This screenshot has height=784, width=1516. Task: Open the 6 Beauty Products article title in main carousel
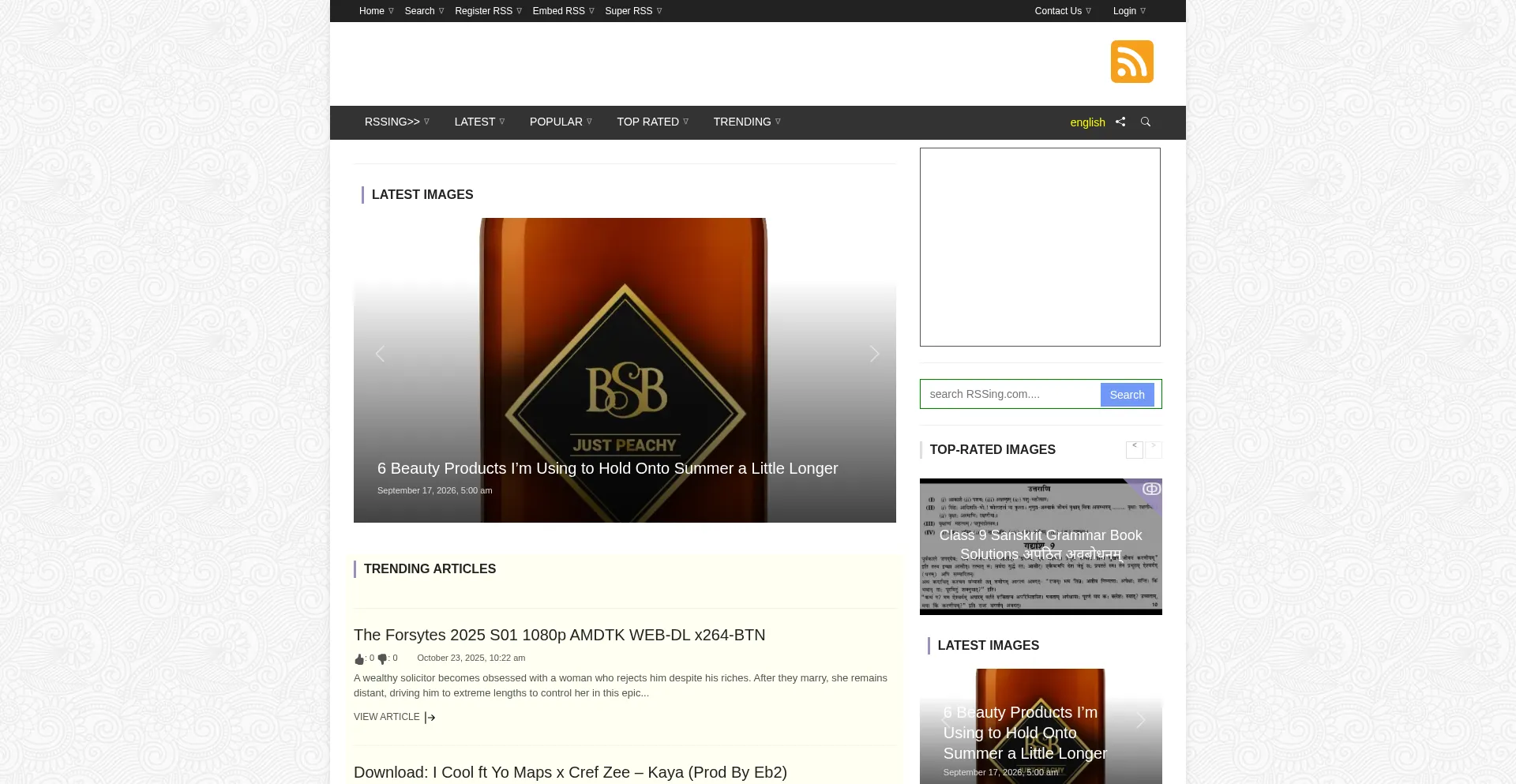[607, 468]
